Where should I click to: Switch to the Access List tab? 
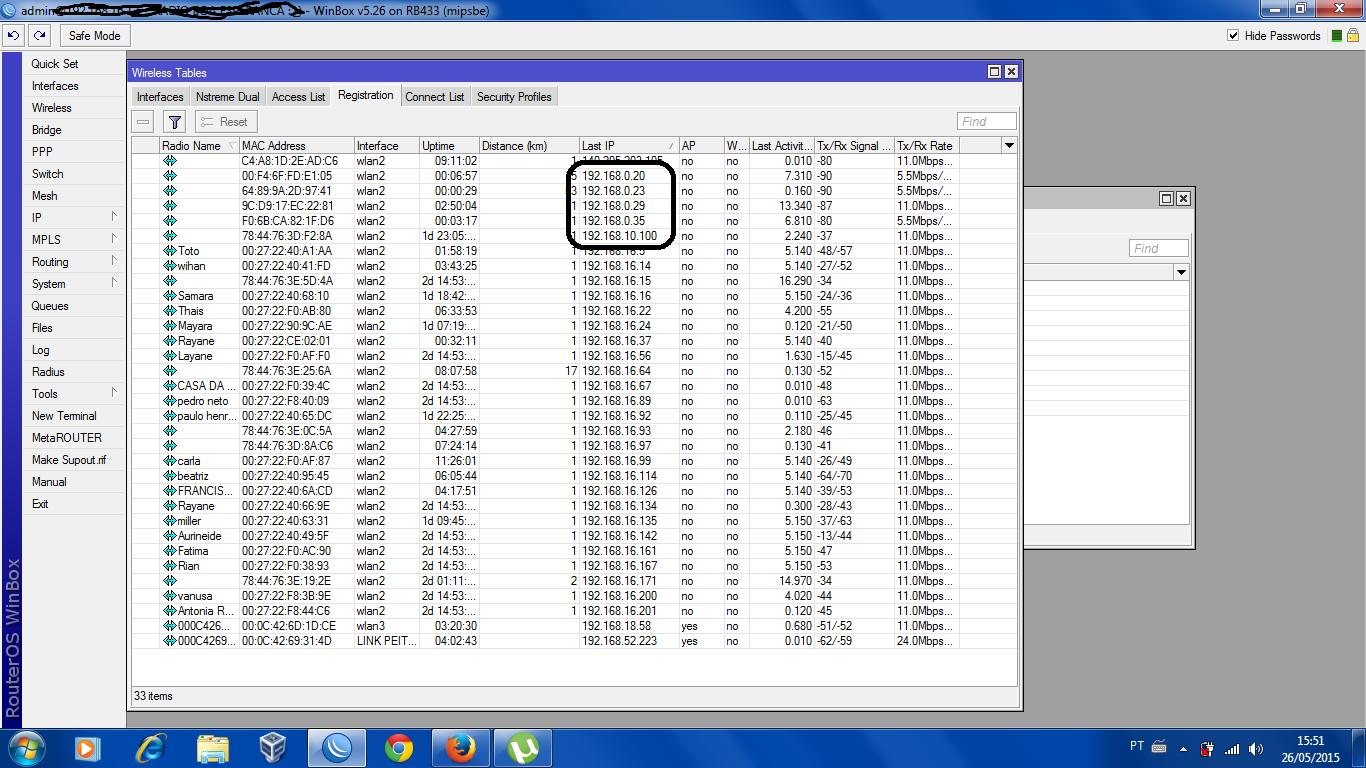tap(298, 97)
